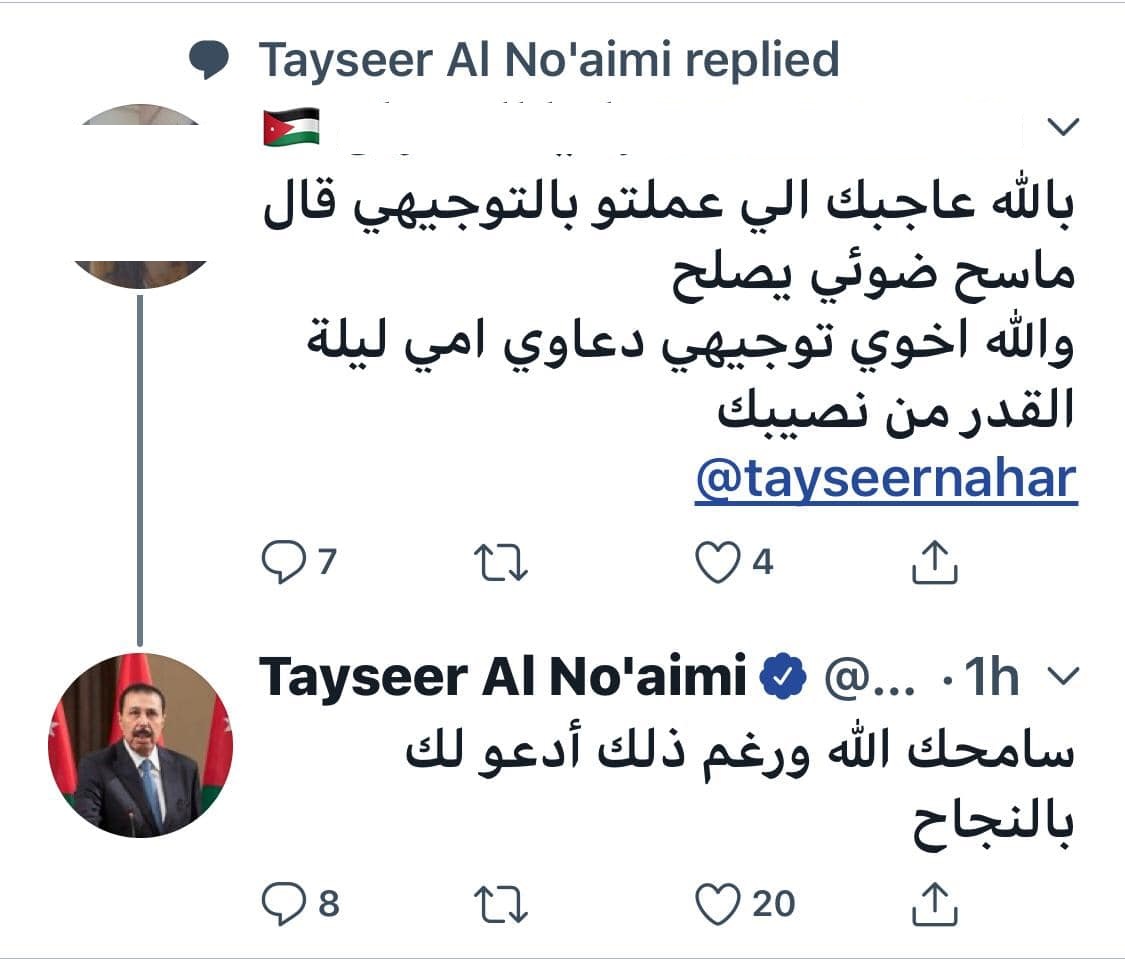Like the tweet with 4 likes
The height and width of the screenshot is (962, 1125).
716,562
